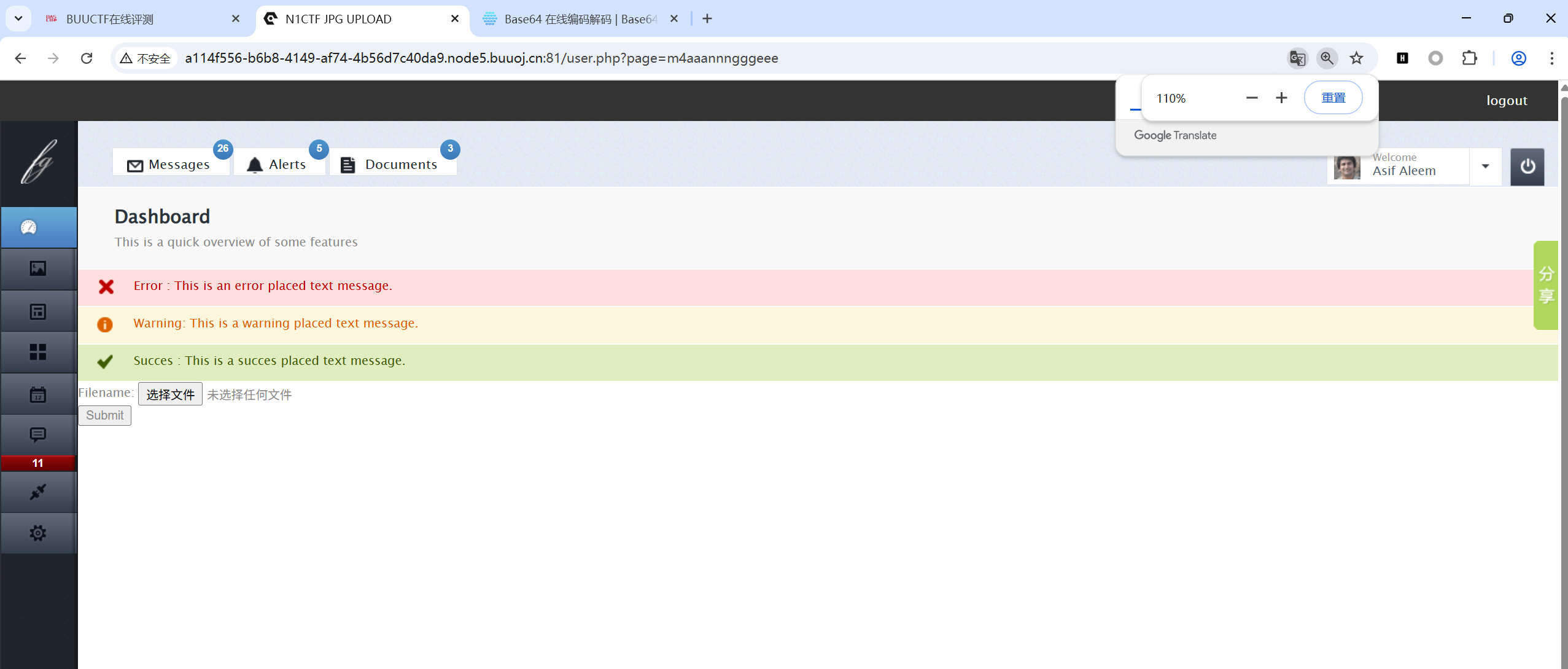Open the chat comments sidebar icon
Screen dimensions: 1568x669
[38, 436]
